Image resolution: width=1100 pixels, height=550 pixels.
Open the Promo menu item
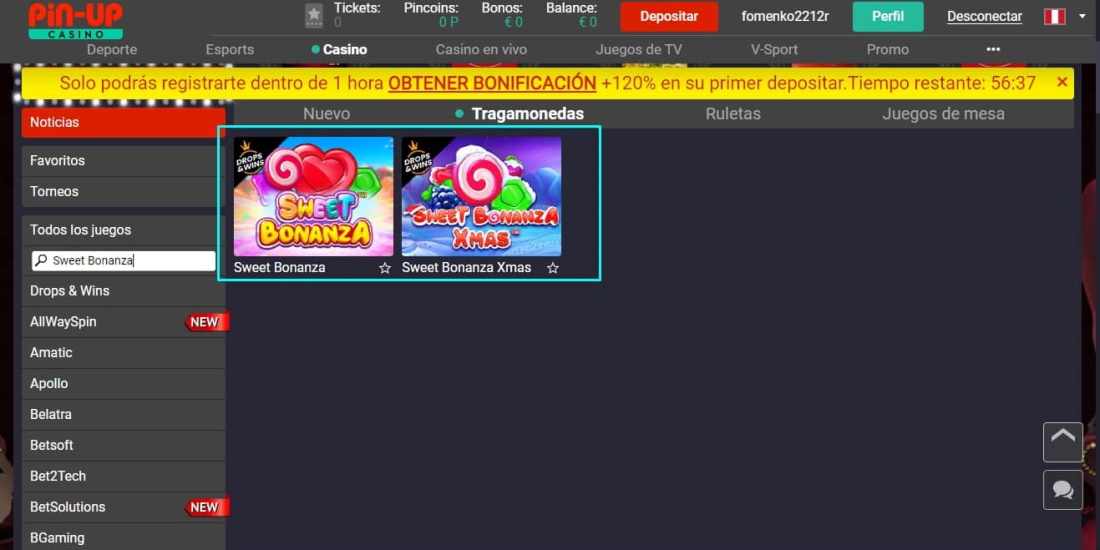(x=887, y=50)
